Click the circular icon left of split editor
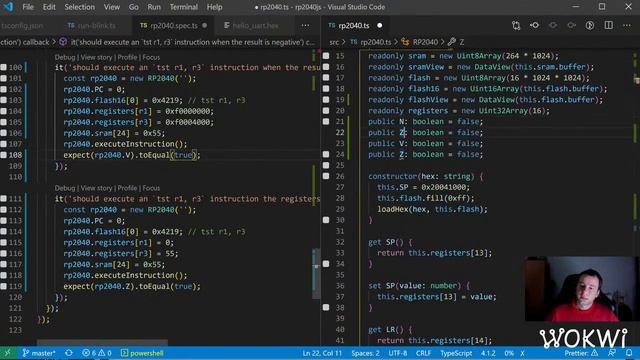640x360 pixels. (x=590, y=25)
